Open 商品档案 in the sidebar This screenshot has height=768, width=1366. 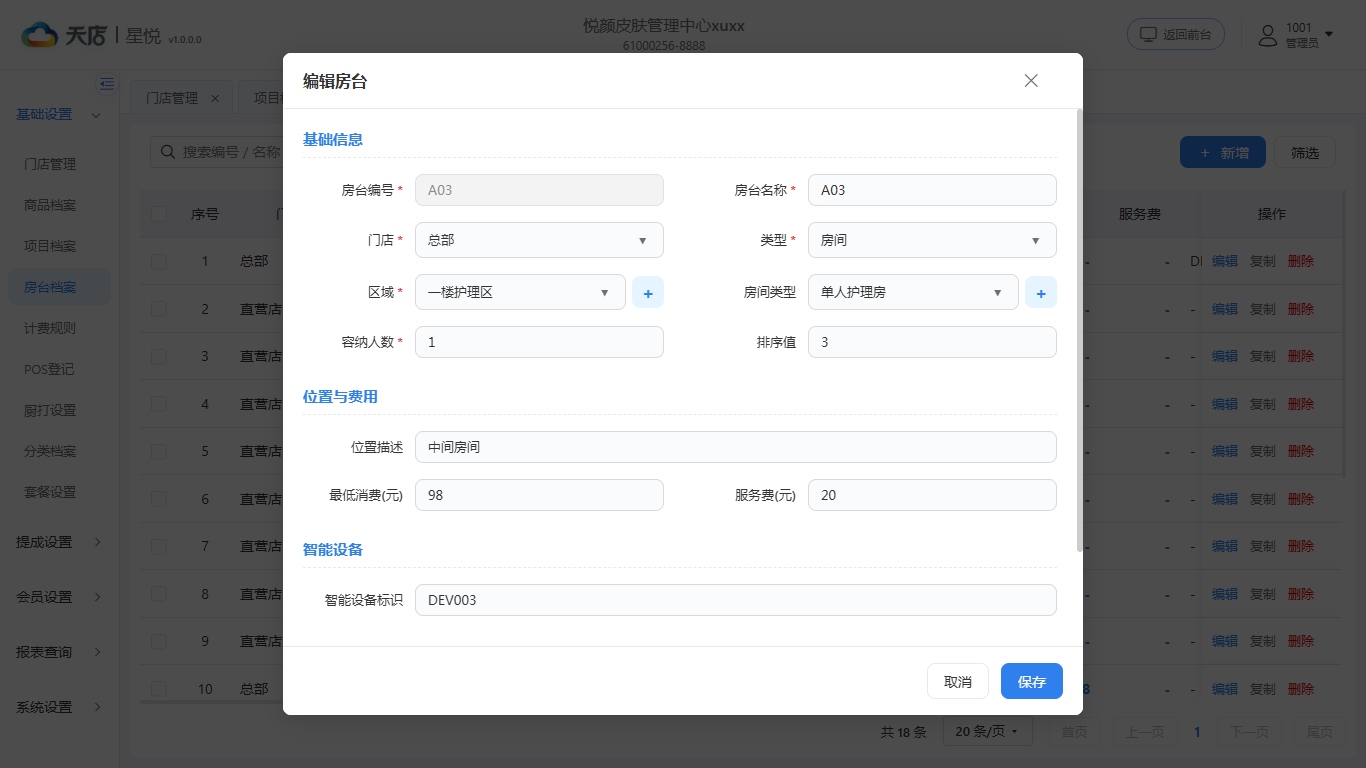[50, 205]
